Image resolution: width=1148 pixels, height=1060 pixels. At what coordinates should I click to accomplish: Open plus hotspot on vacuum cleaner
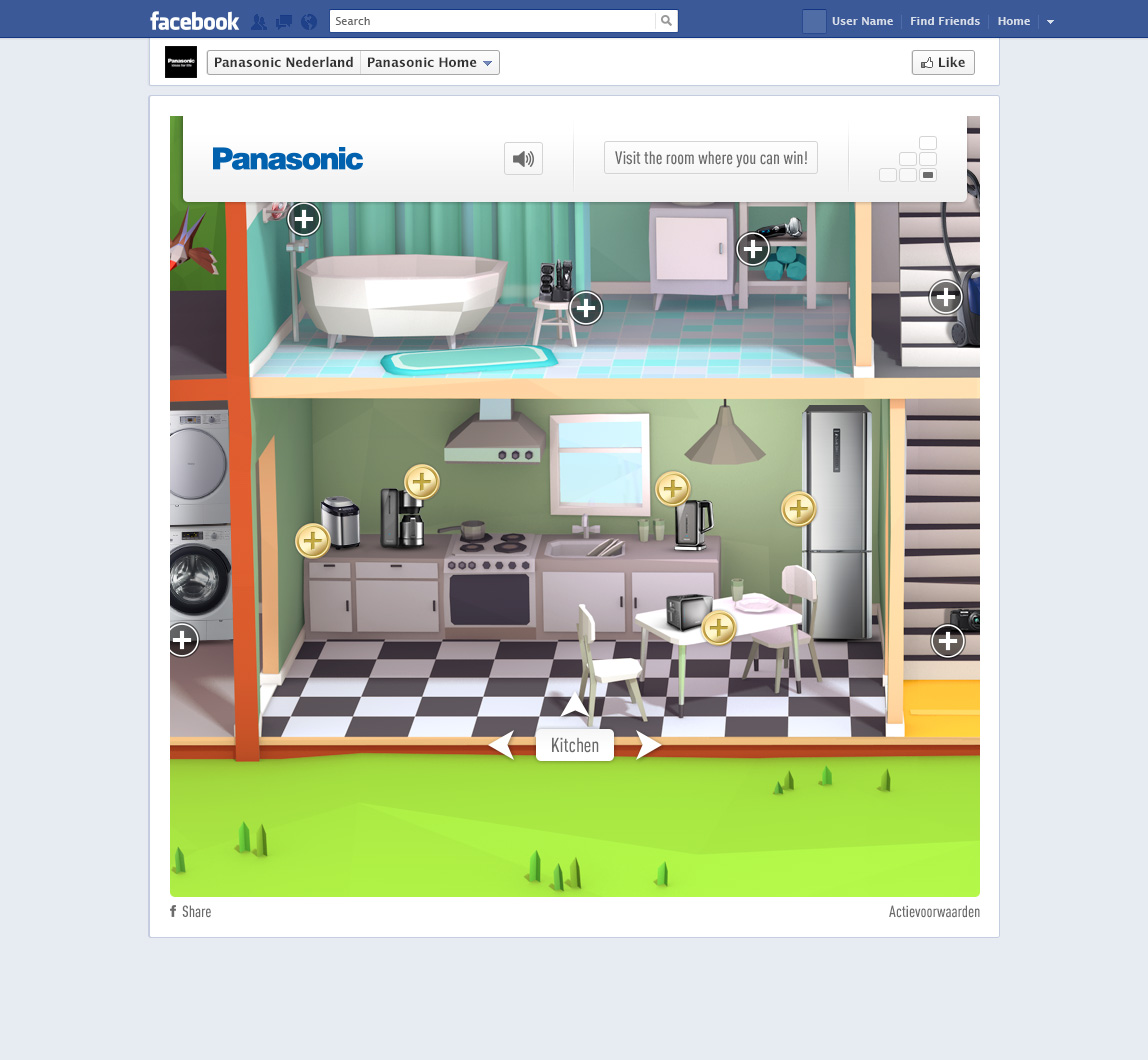[x=946, y=297]
